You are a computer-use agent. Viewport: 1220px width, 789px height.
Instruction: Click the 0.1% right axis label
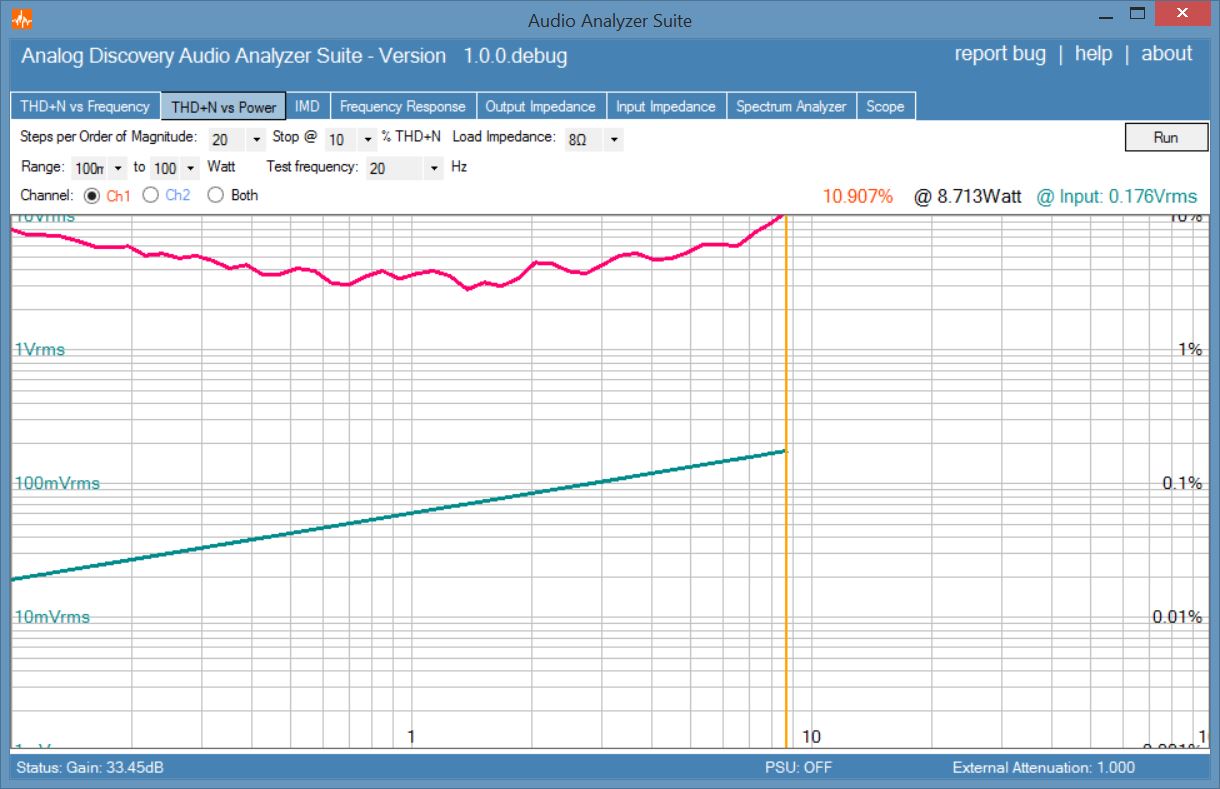(1182, 484)
